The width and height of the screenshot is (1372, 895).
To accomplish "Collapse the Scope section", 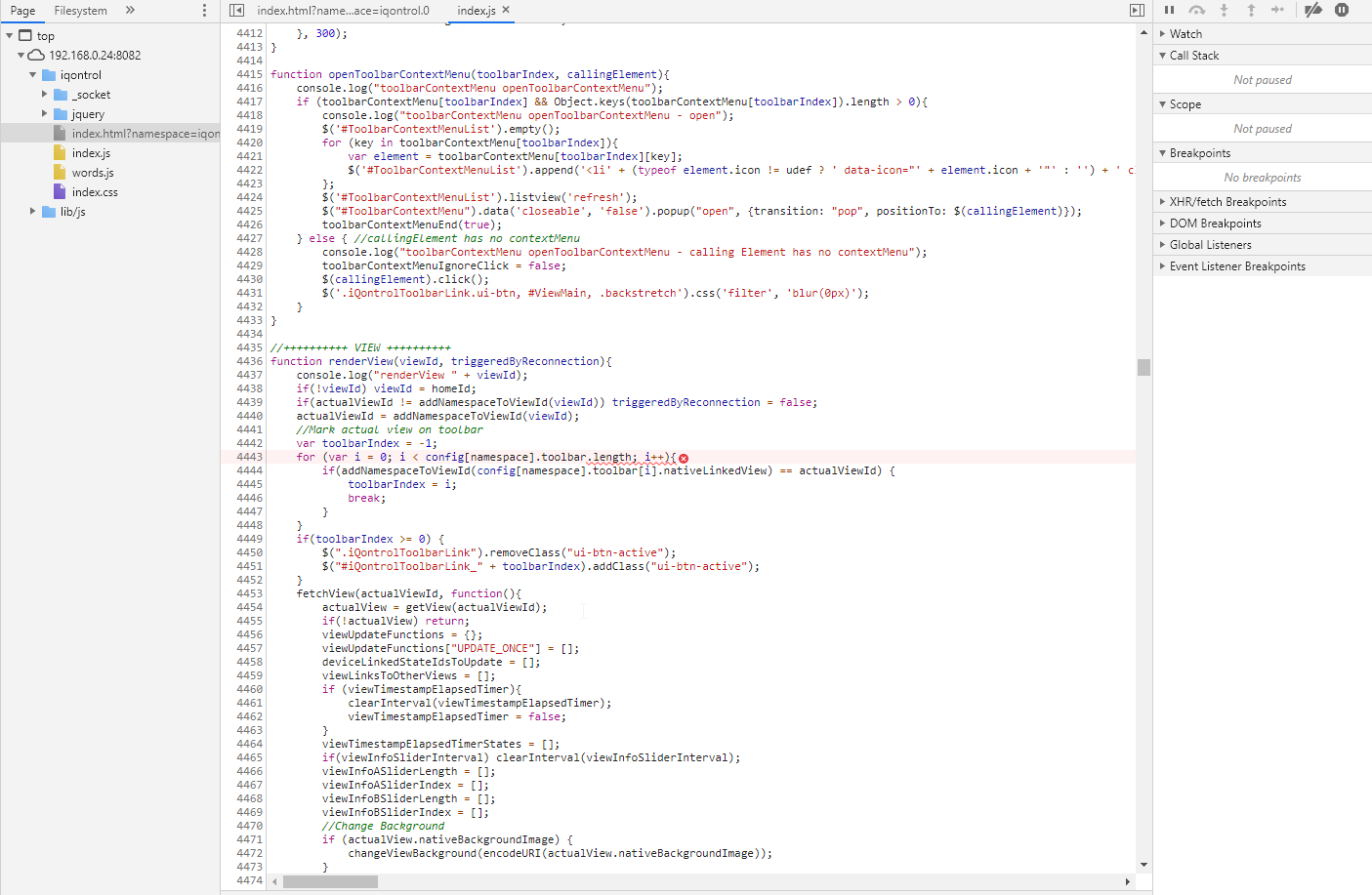I will tap(1262, 103).
